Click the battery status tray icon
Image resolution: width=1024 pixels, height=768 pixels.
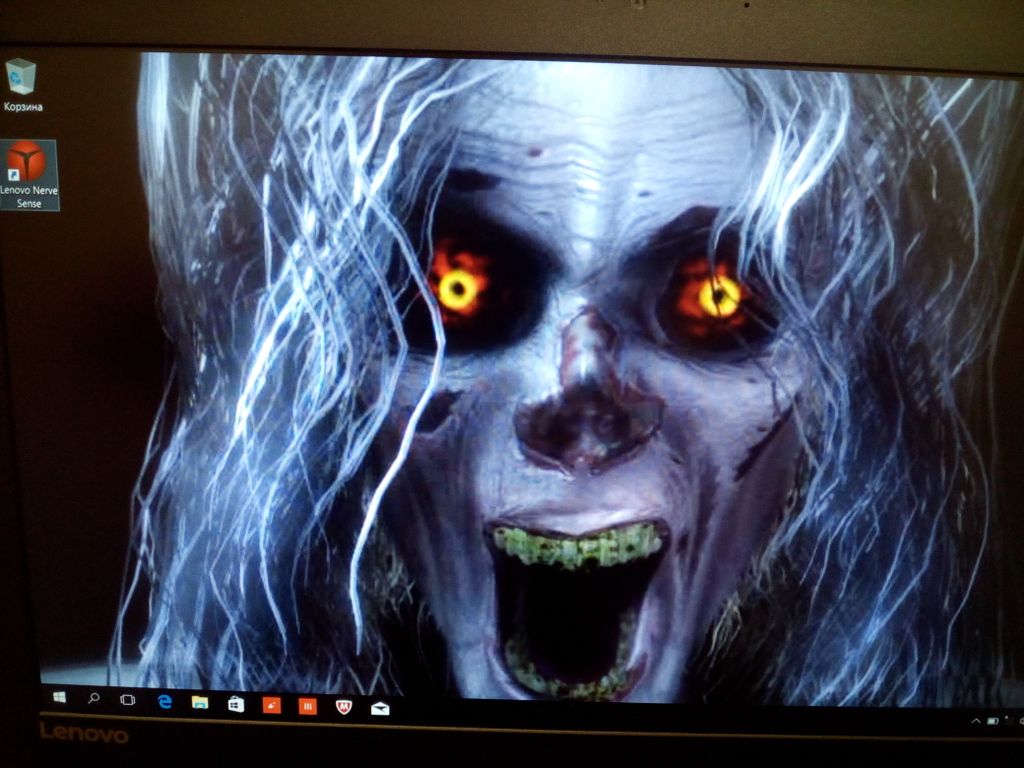(x=994, y=721)
